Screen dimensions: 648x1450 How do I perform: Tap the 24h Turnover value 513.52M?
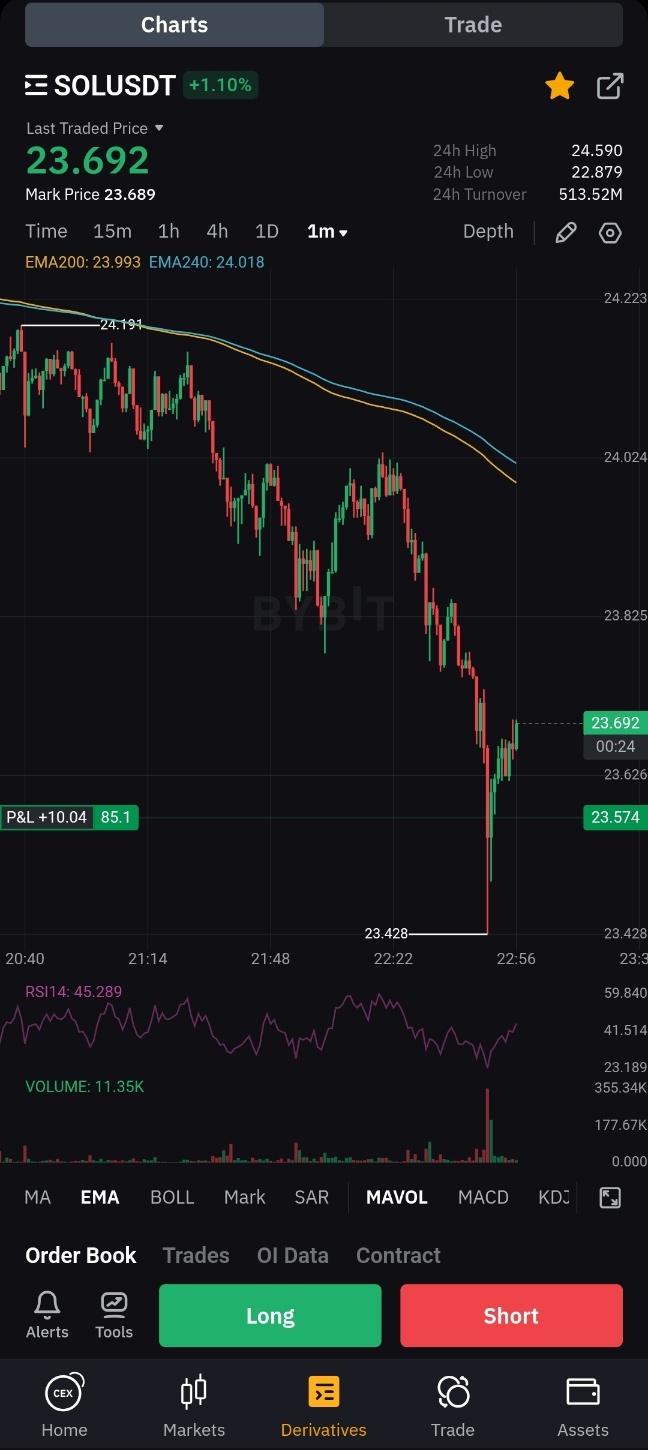pyautogui.click(x=590, y=194)
